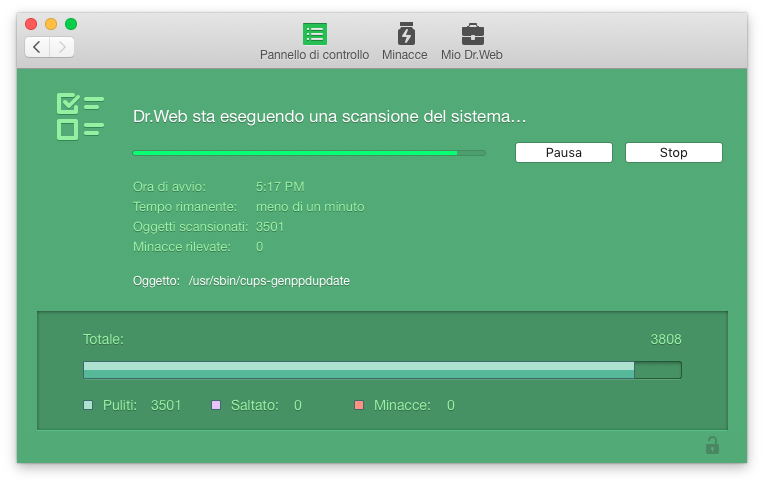Image resolution: width=764 pixels, height=484 pixels.
Task: Click the green list icon for Pannello di controllo
Action: [315, 34]
